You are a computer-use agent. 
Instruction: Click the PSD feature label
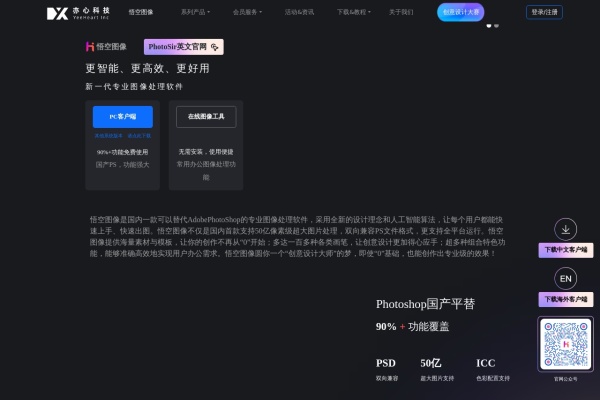[x=386, y=363]
